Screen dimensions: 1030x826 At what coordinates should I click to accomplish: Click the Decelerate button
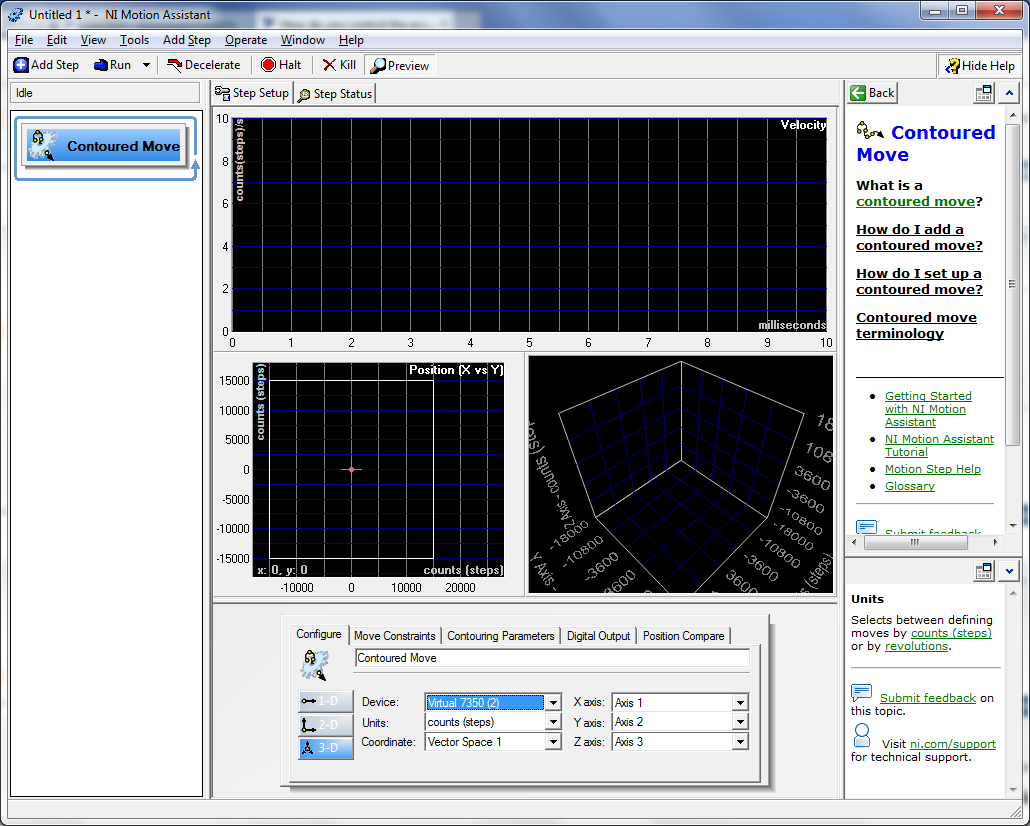(x=204, y=65)
